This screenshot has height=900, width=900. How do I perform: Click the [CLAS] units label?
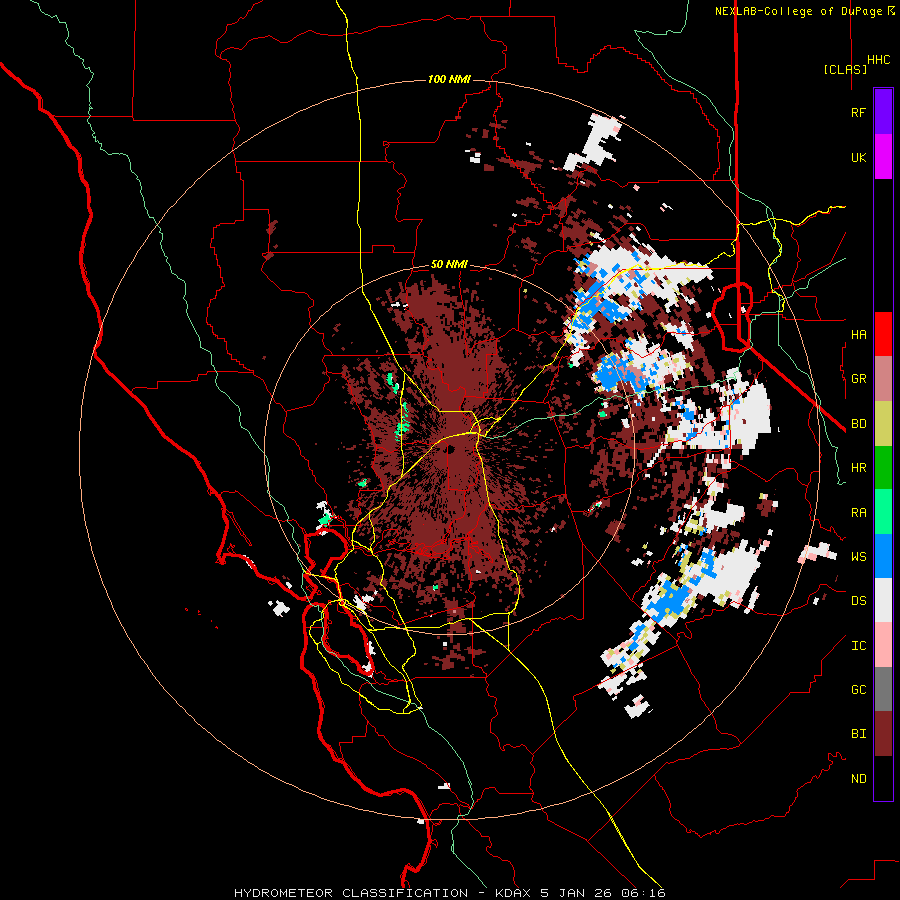tap(845, 69)
